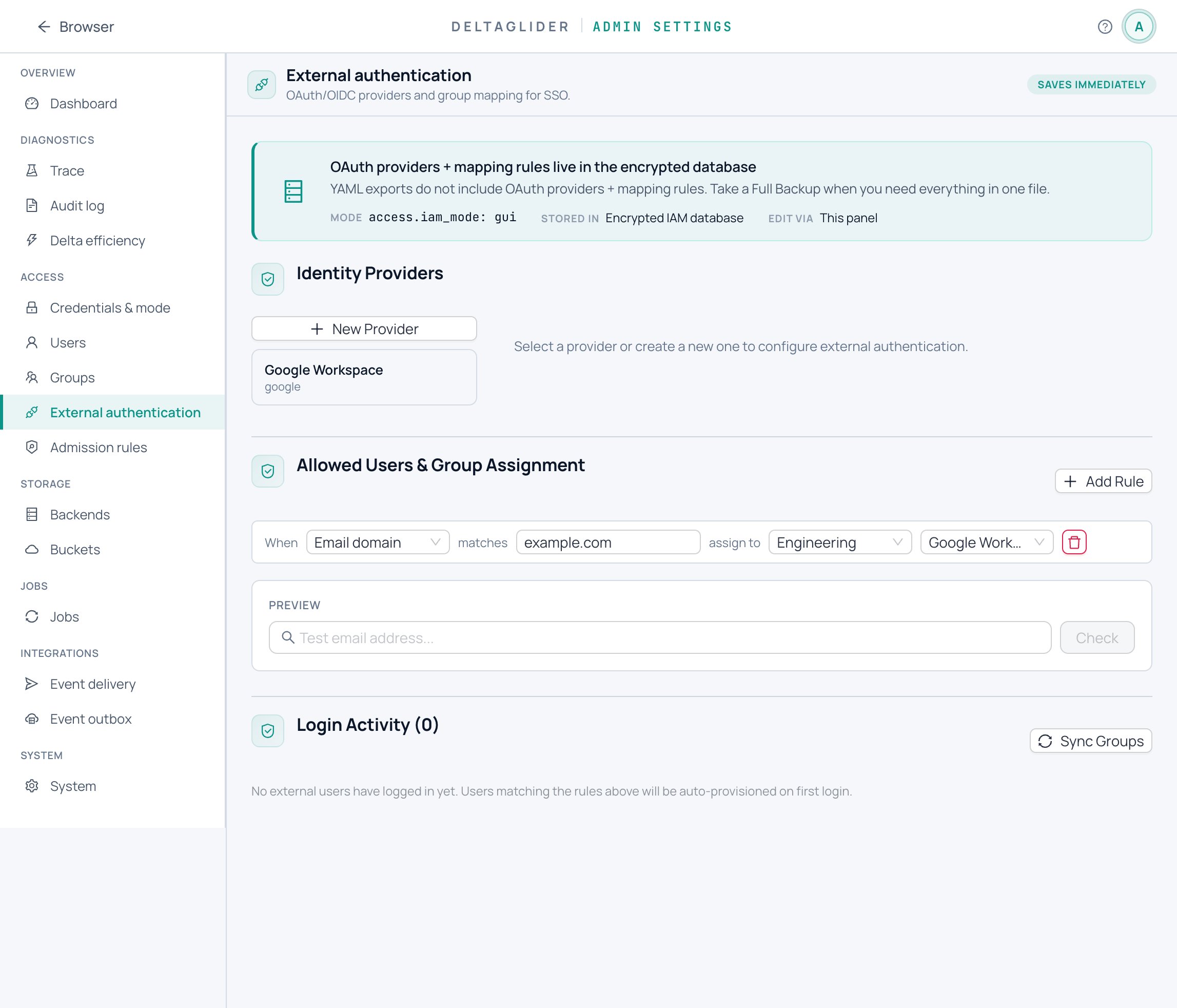Click the Delta efficiency lightning icon
The width and height of the screenshot is (1177, 1008).
click(32, 240)
